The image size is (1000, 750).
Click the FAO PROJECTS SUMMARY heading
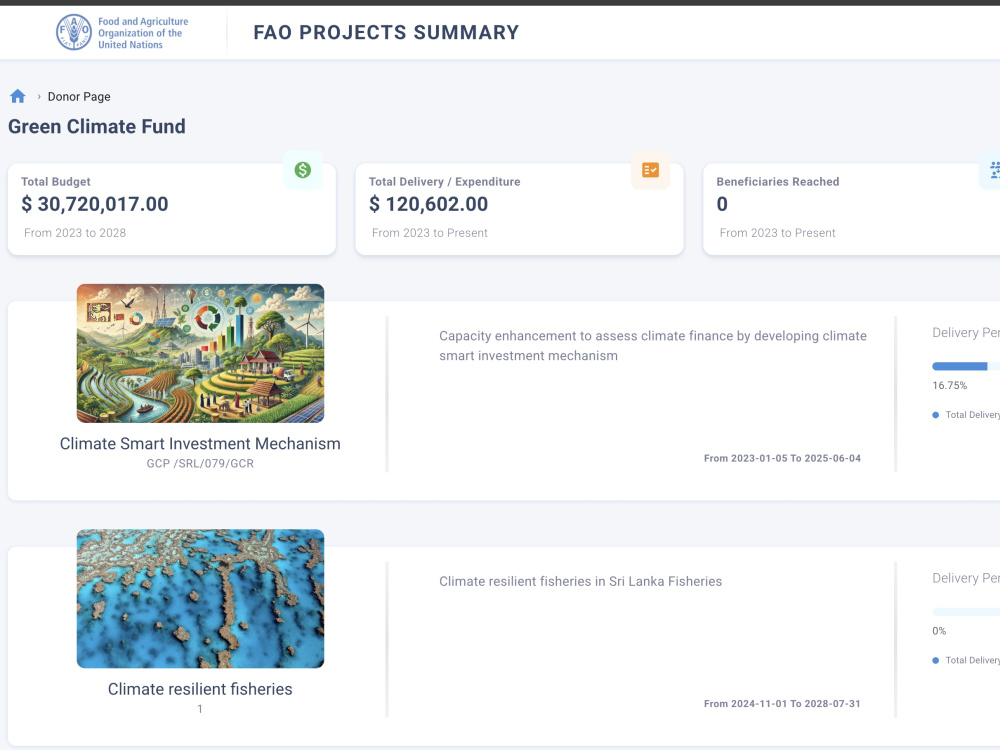[x=386, y=33]
